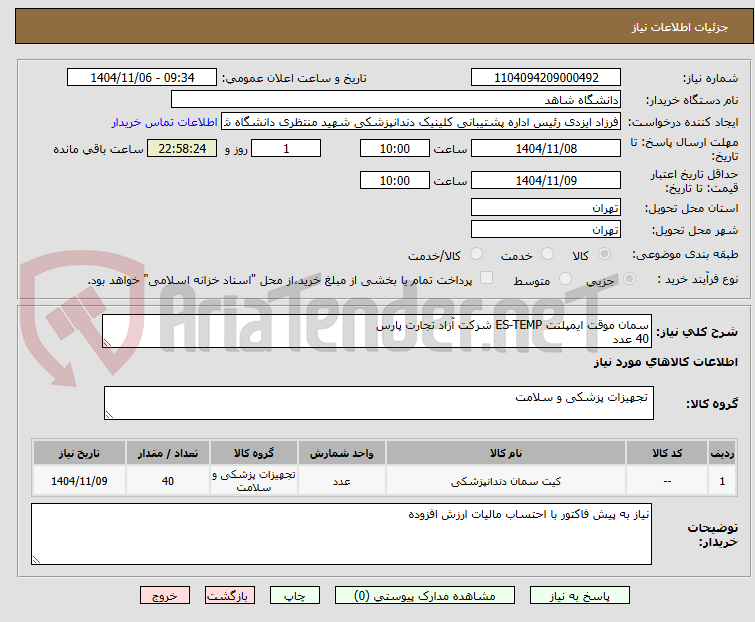Click the ردیف column header
755x622 pixels.
click(x=722, y=453)
